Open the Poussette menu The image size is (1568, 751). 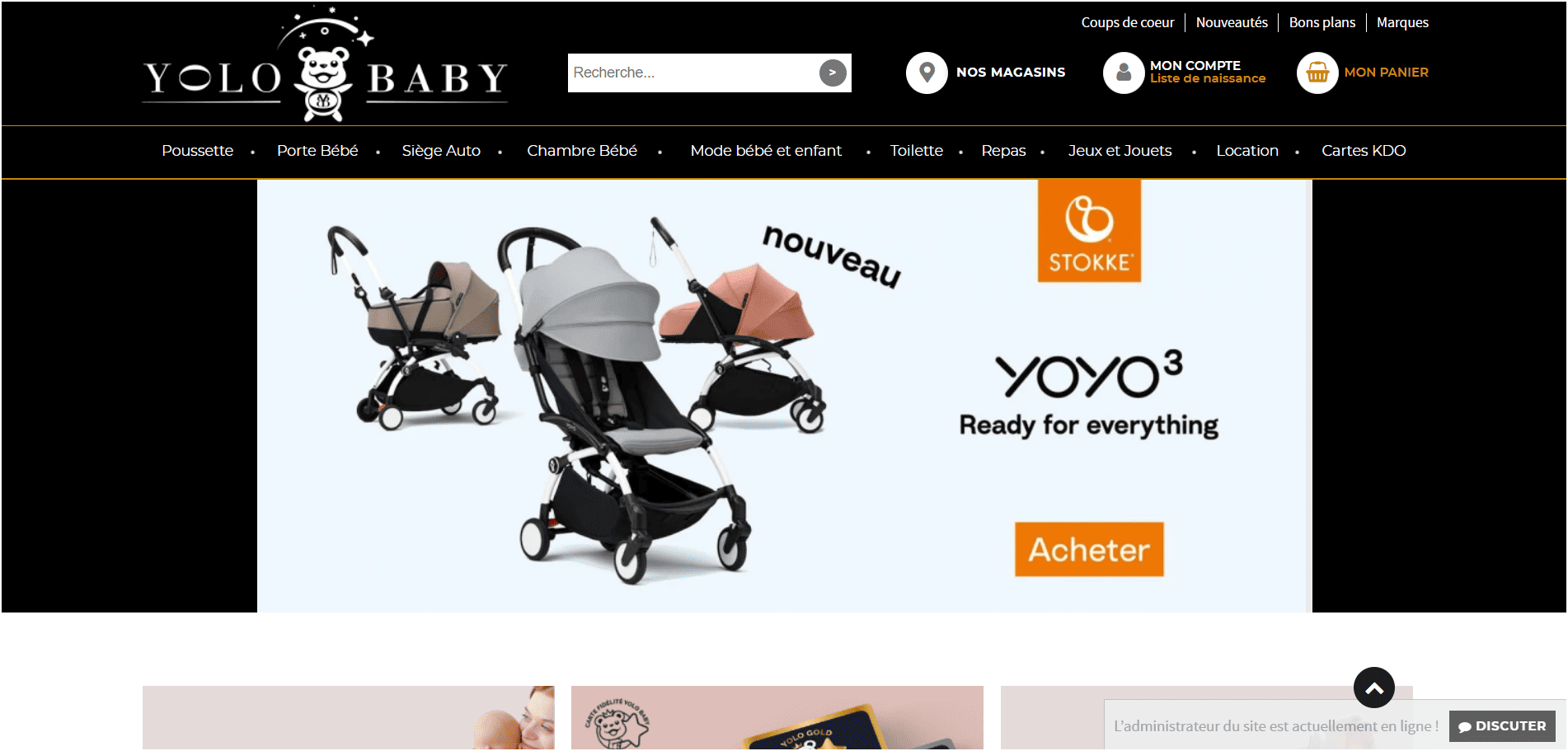(198, 151)
